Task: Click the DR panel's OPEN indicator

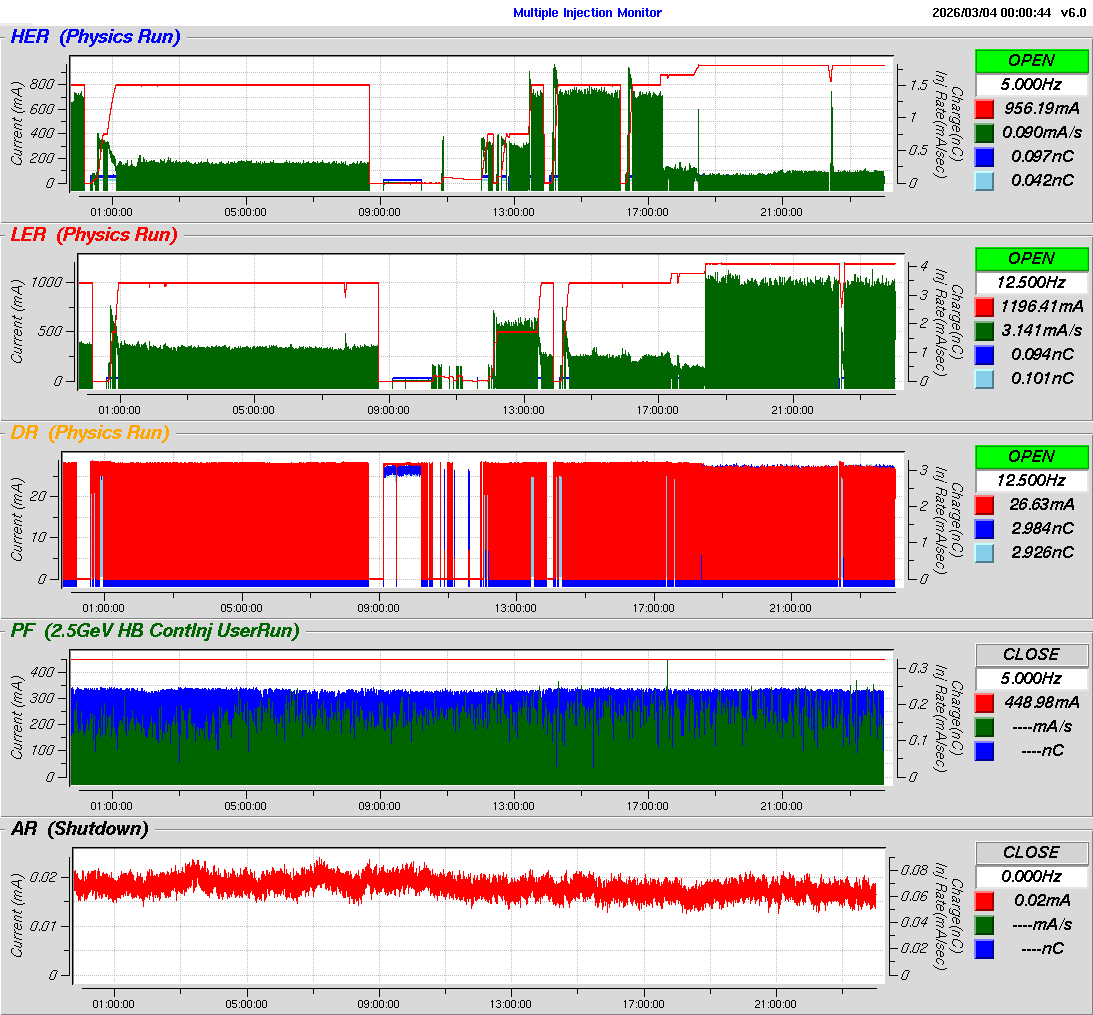Action: coord(1031,456)
